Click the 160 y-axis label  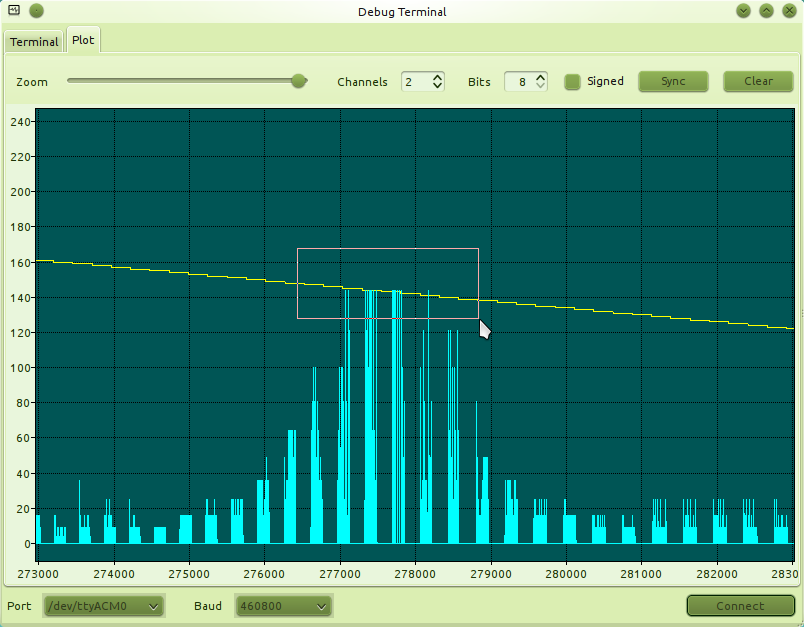click(x=19, y=262)
